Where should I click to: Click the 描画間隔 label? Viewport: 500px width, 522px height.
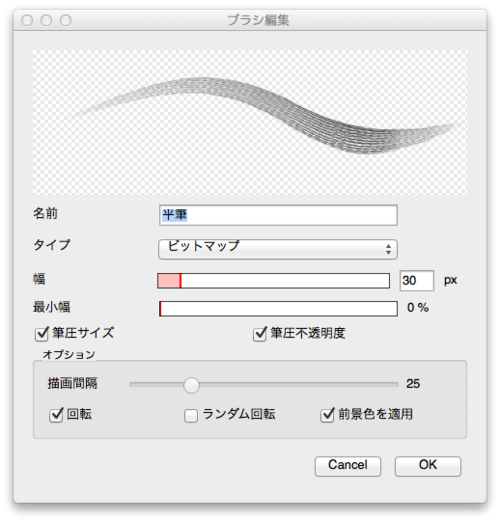72,383
